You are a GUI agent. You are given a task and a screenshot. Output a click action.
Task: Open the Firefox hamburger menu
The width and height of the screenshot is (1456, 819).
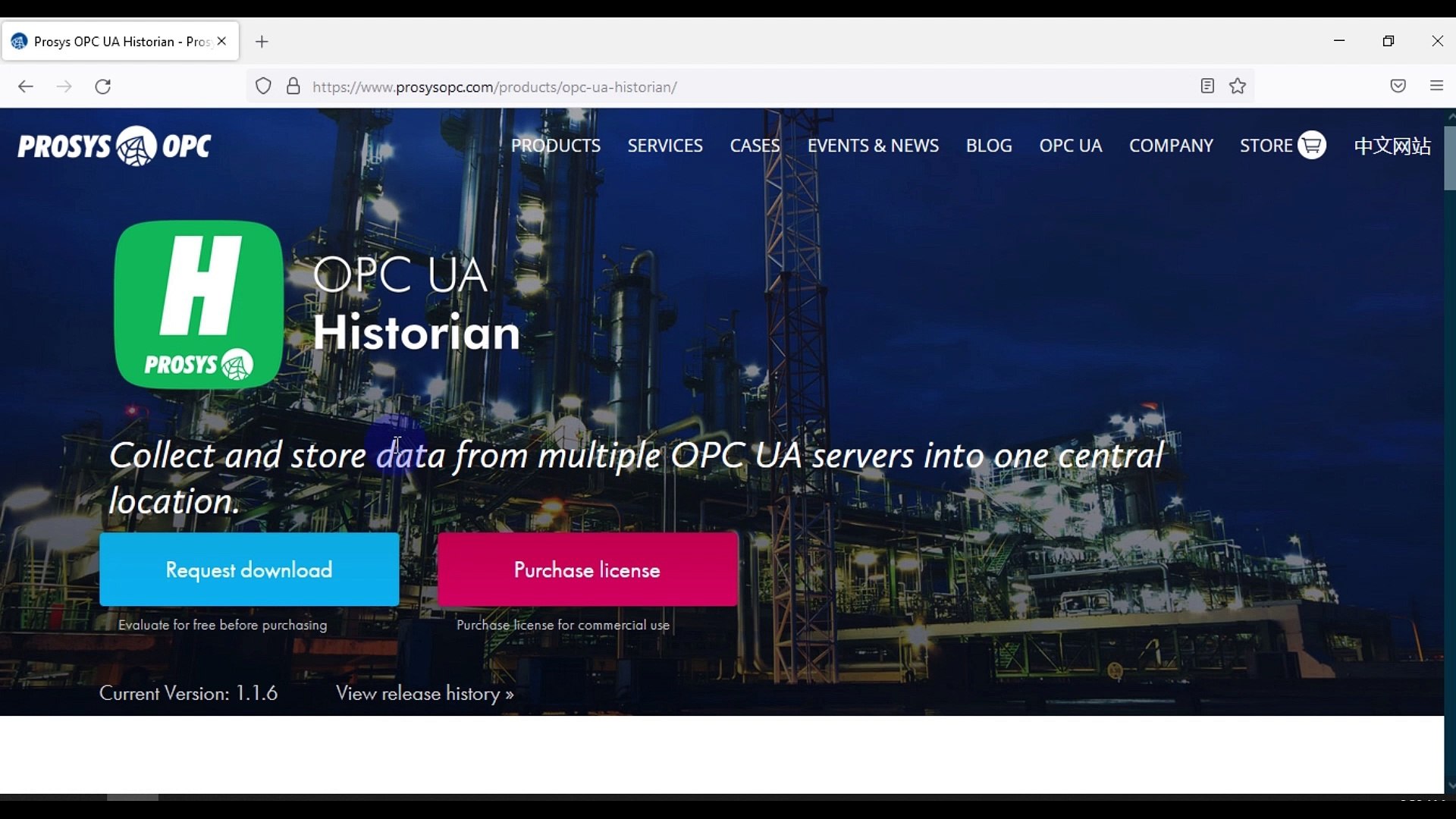pyautogui.click(x=1436, y=86)
